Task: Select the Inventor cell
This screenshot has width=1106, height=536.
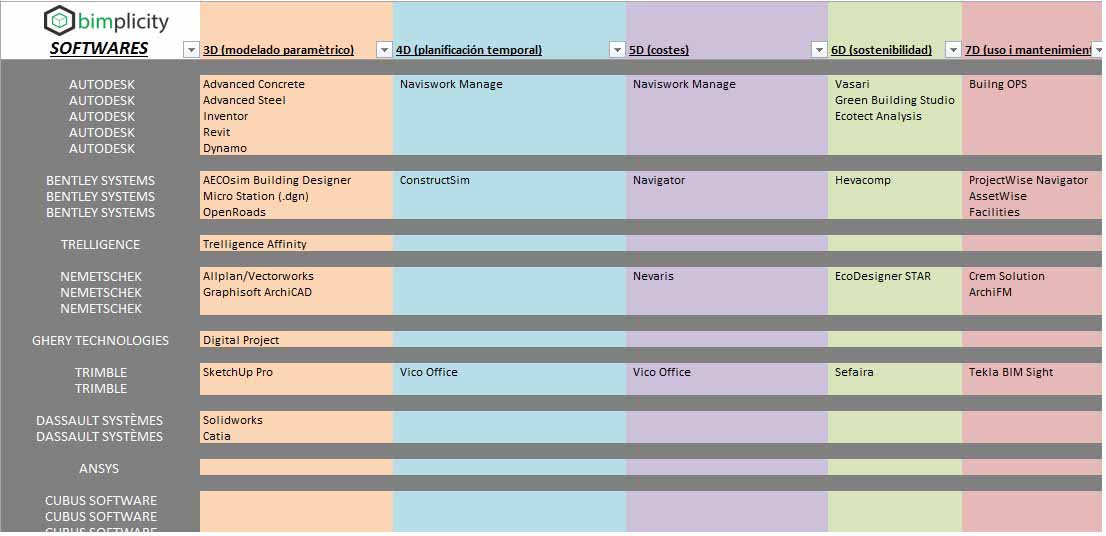Action: [226, 116]
